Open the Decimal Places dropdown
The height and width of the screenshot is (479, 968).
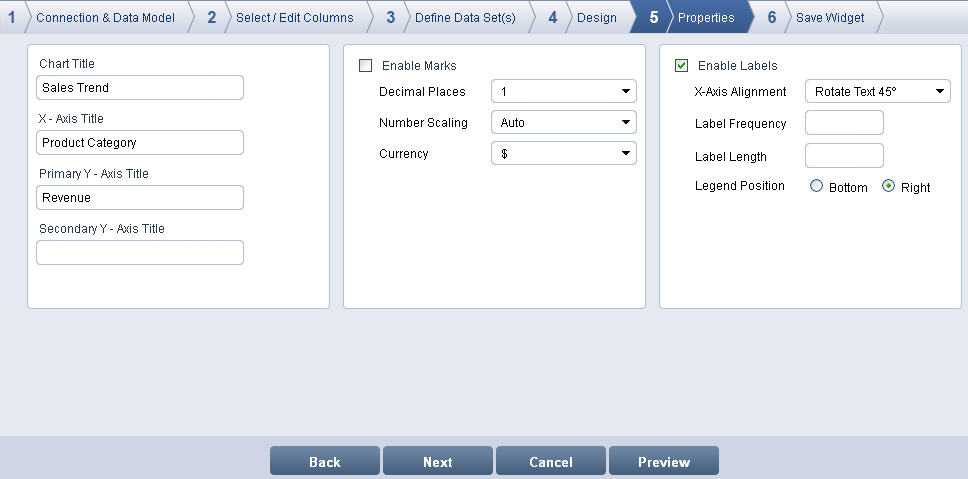coord(563,92)
